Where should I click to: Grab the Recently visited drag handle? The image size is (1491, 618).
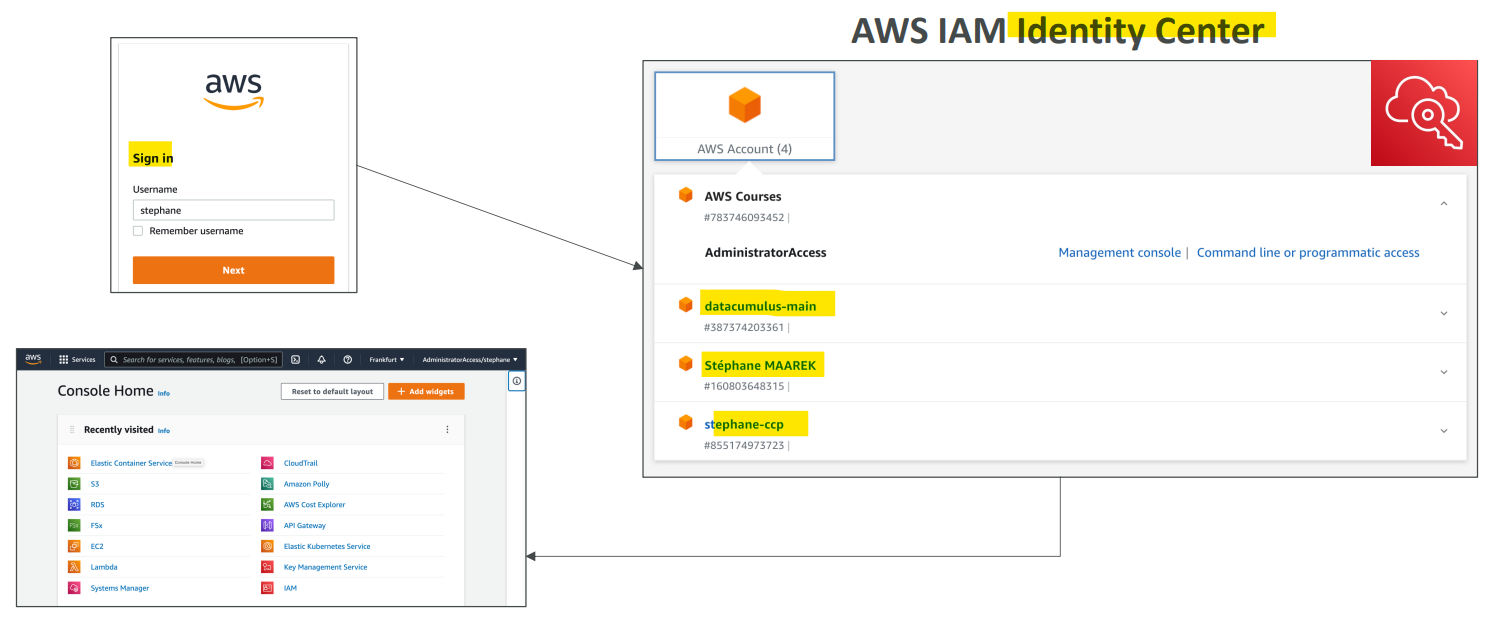pyautogui.click(x=72, y=429)
